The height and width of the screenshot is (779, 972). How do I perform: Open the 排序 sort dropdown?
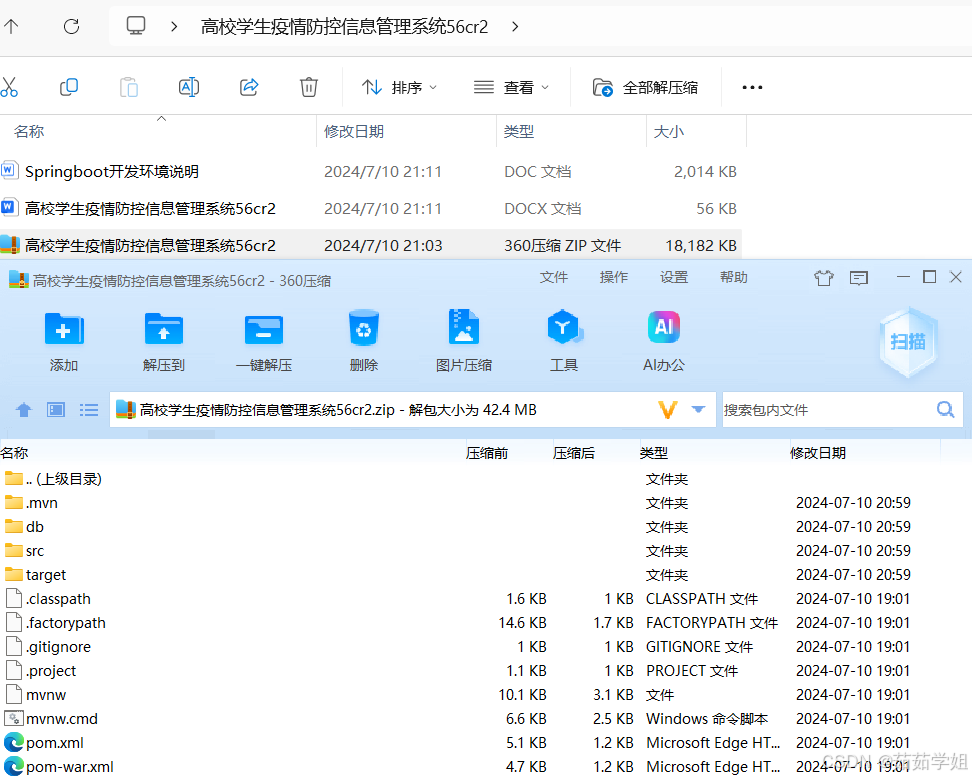(399, 87)
